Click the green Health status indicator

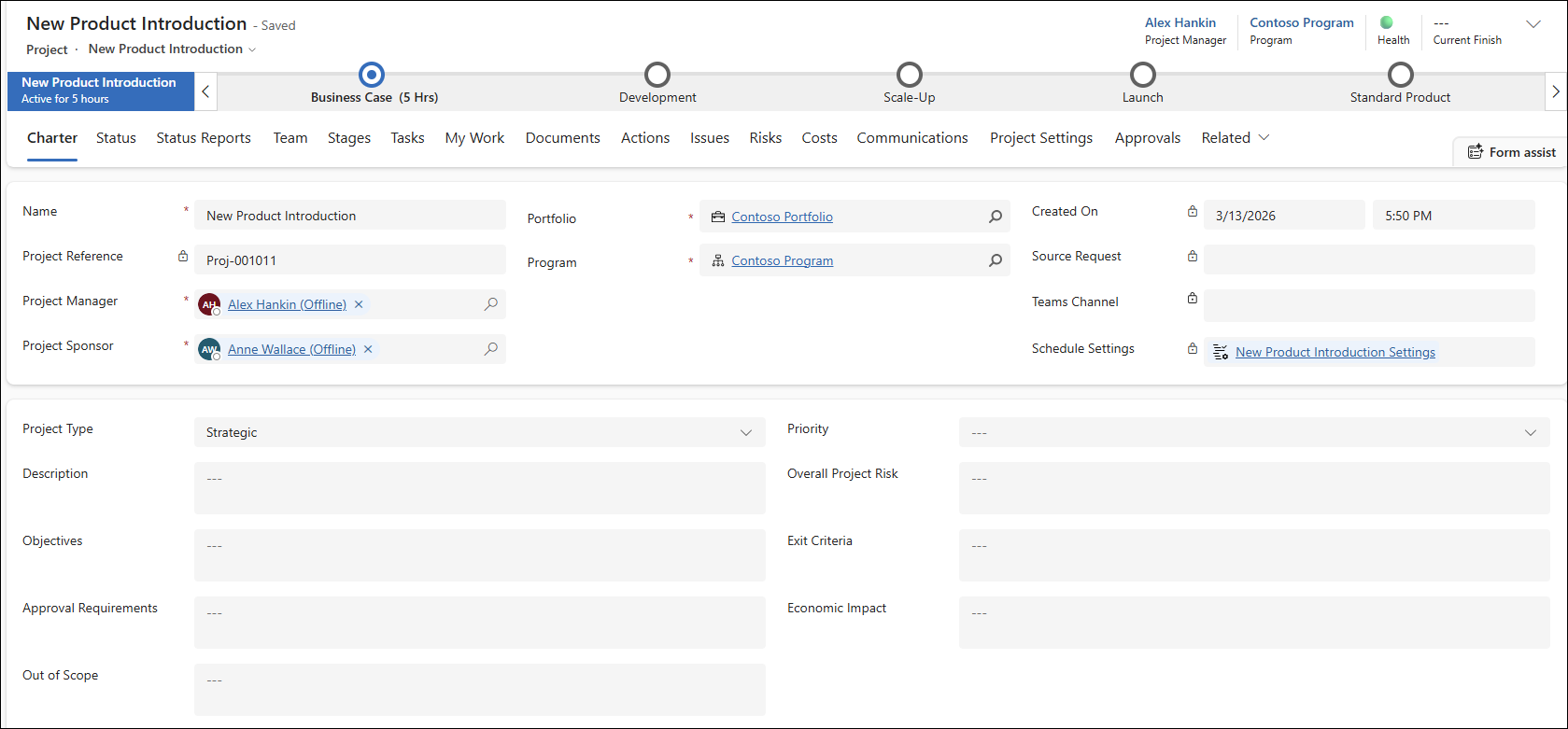1386,22
